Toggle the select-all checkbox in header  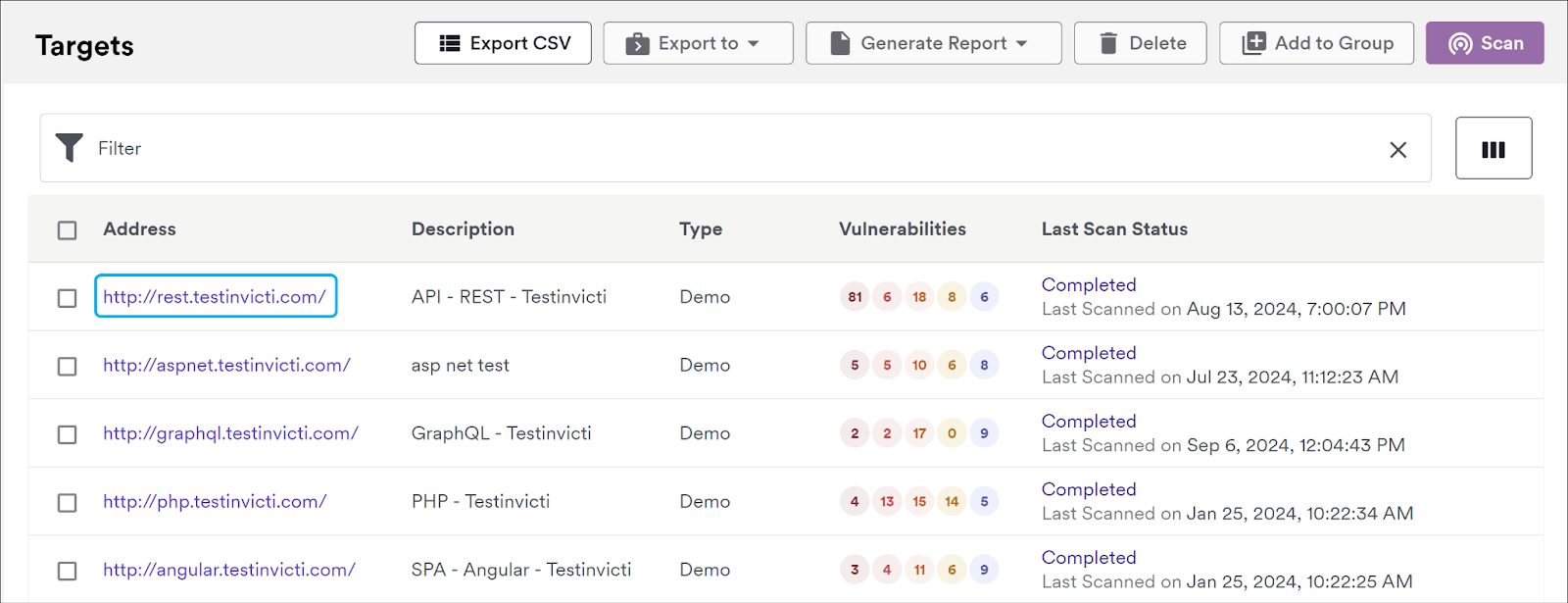pos(67,230)
